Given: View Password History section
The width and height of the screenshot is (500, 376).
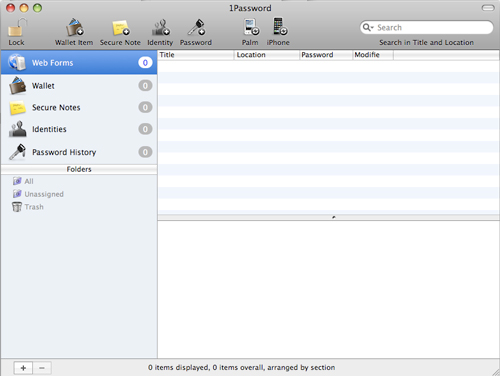Looking at the screenshot, I should pos(79,152).
